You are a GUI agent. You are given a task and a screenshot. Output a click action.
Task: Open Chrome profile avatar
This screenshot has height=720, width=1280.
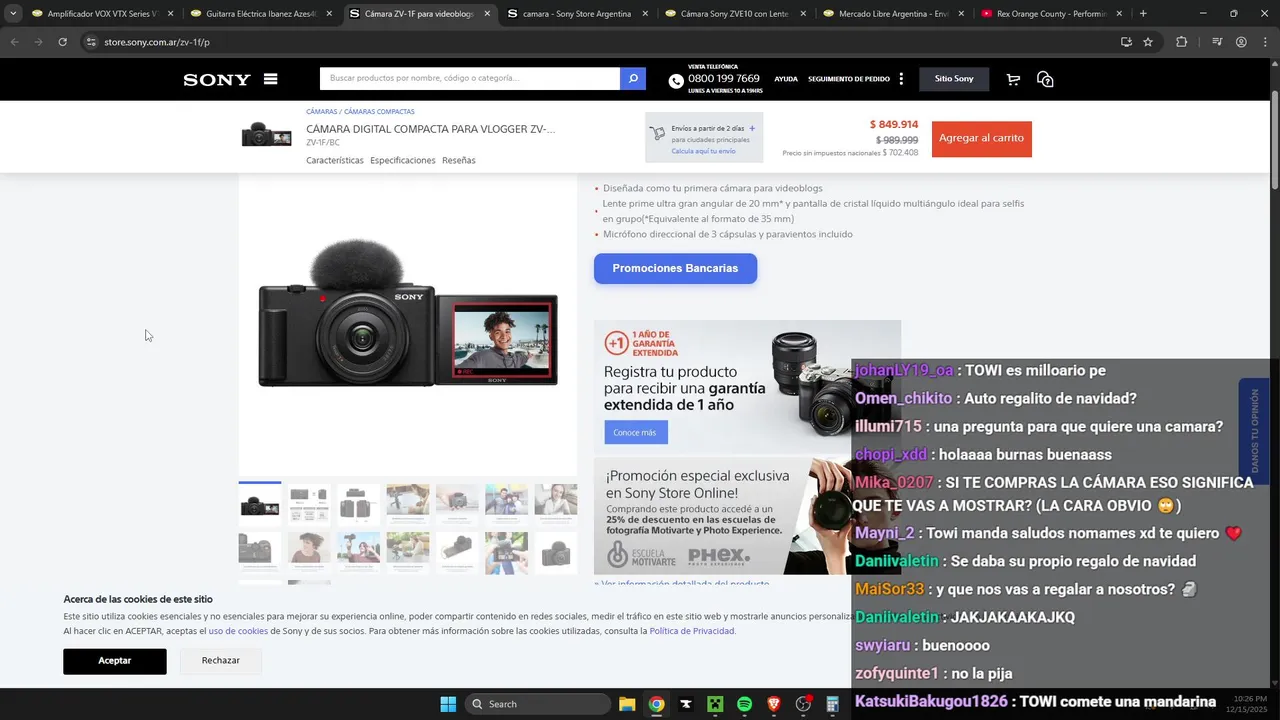pyautogui.click(x=1241, y=42)
